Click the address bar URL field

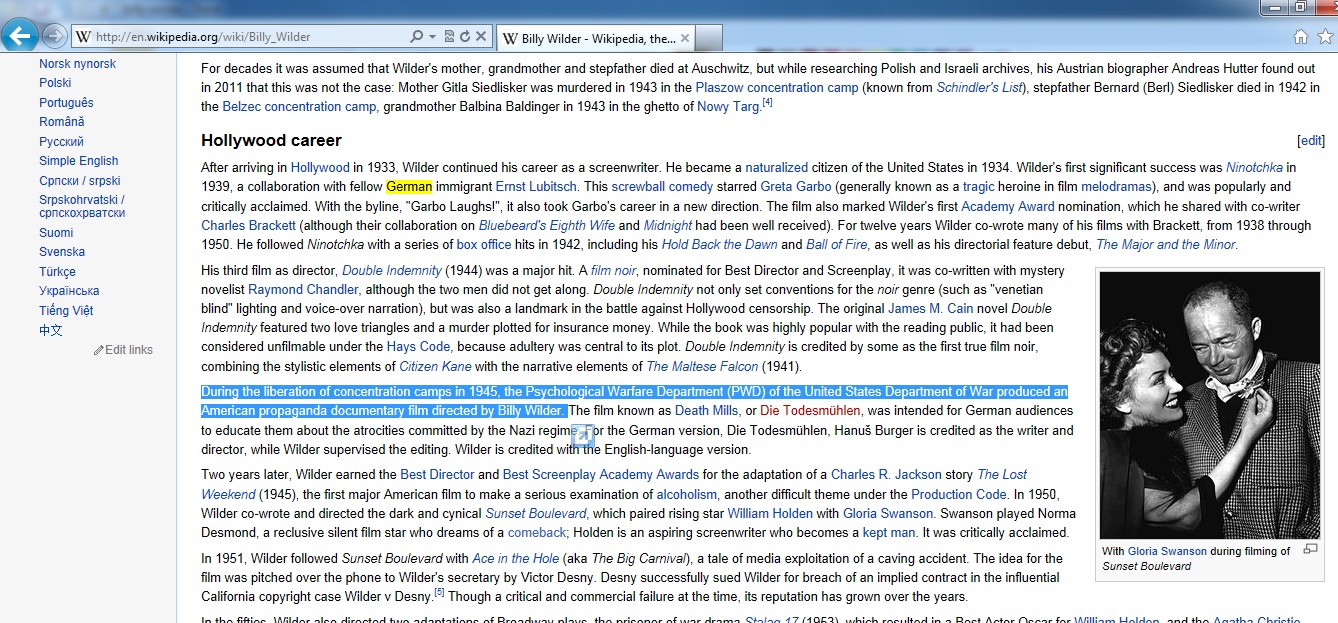[x=240, y=37]
